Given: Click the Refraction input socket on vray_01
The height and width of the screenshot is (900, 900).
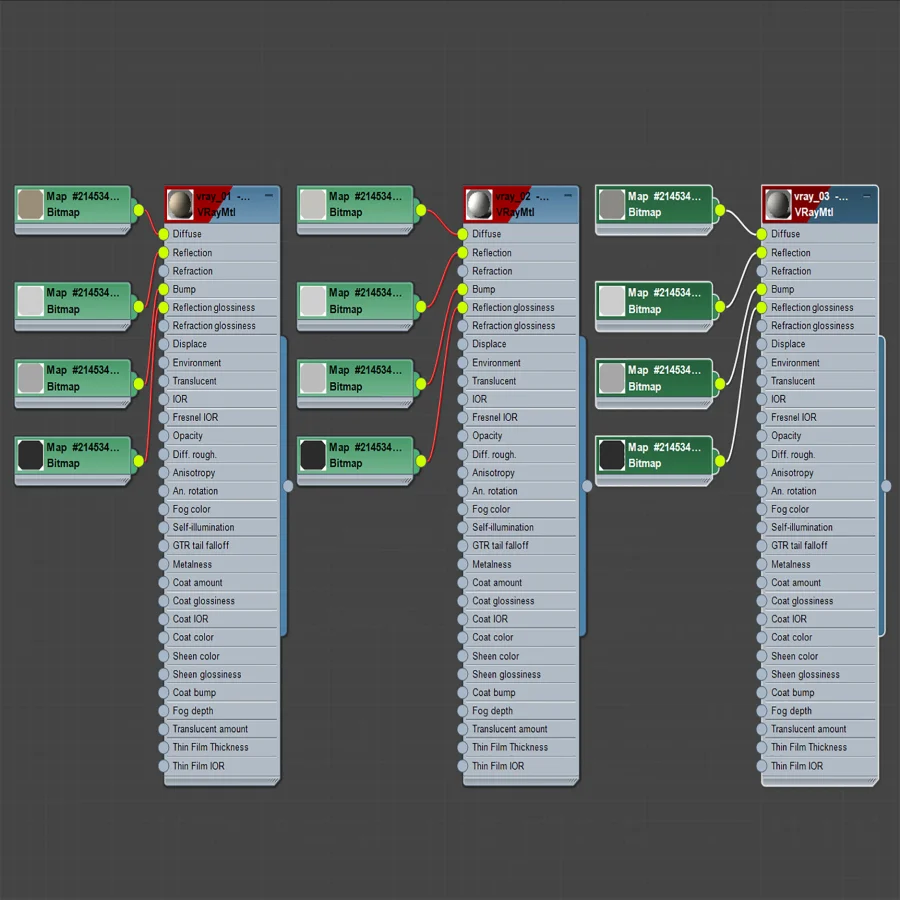Looking at the screenshot, I should (x=164, y=271).
